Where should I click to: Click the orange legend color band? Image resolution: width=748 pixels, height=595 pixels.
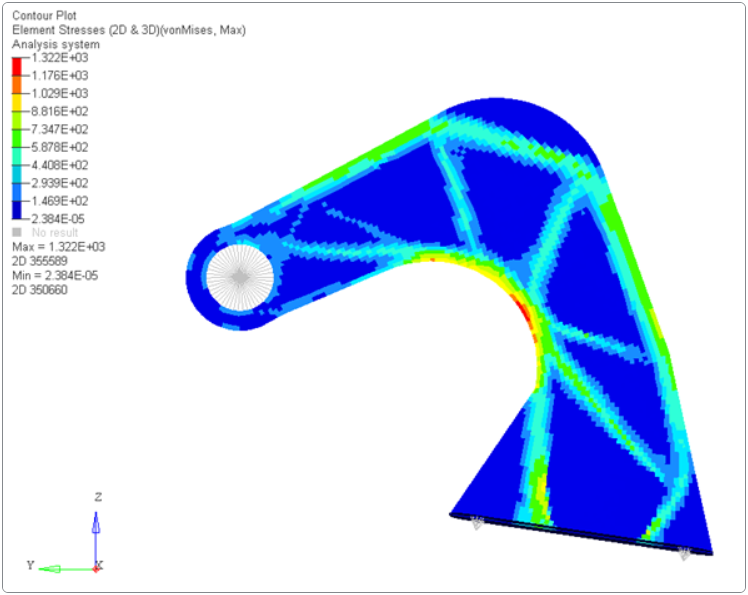[18, 85]
